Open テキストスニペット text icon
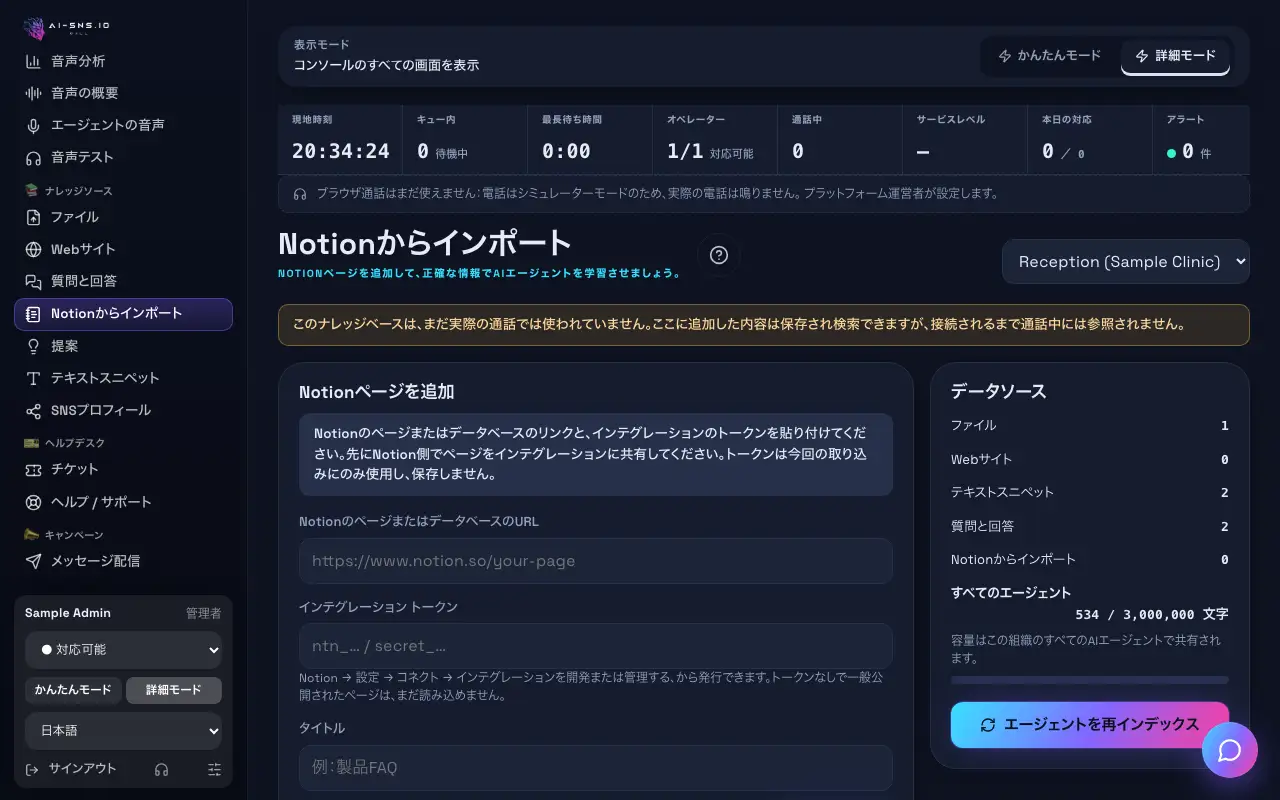Screen dimensions: 1280x800 click(33, 378)
